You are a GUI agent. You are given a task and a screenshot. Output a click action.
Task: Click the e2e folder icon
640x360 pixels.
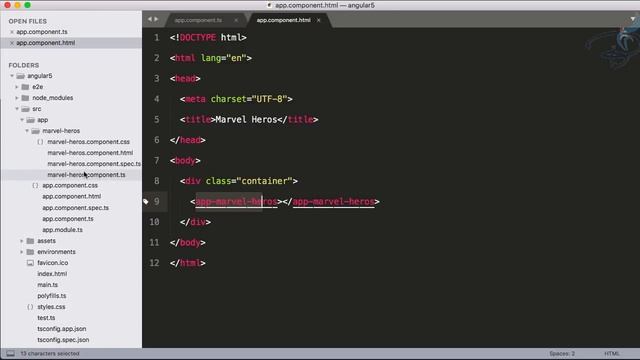(x=25, y=87)
